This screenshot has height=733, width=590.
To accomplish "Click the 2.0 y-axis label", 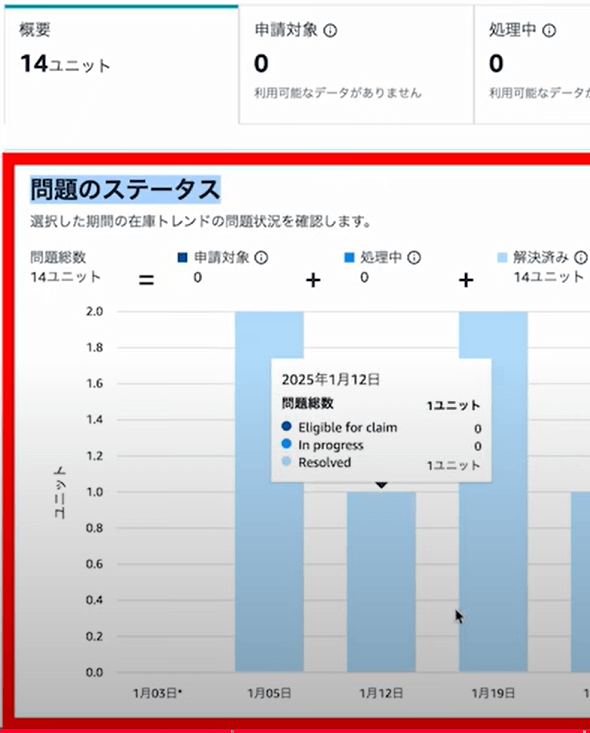I will 94,311.
